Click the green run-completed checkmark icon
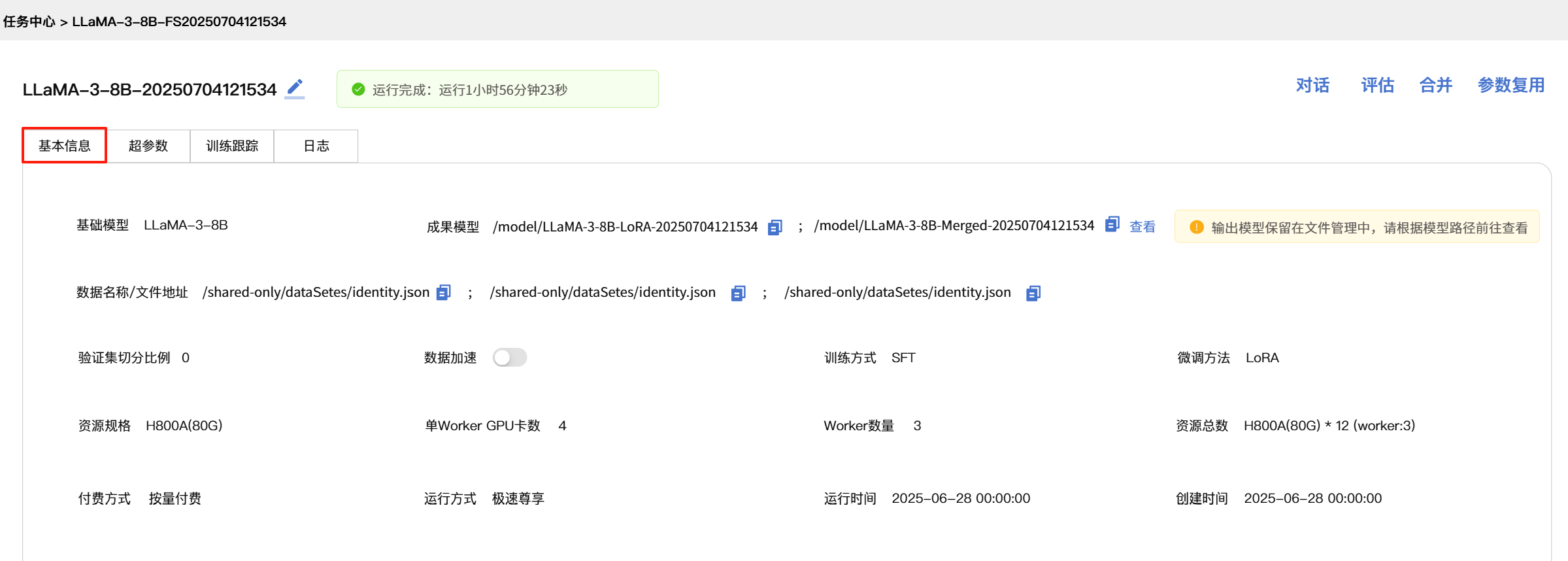 358,90
